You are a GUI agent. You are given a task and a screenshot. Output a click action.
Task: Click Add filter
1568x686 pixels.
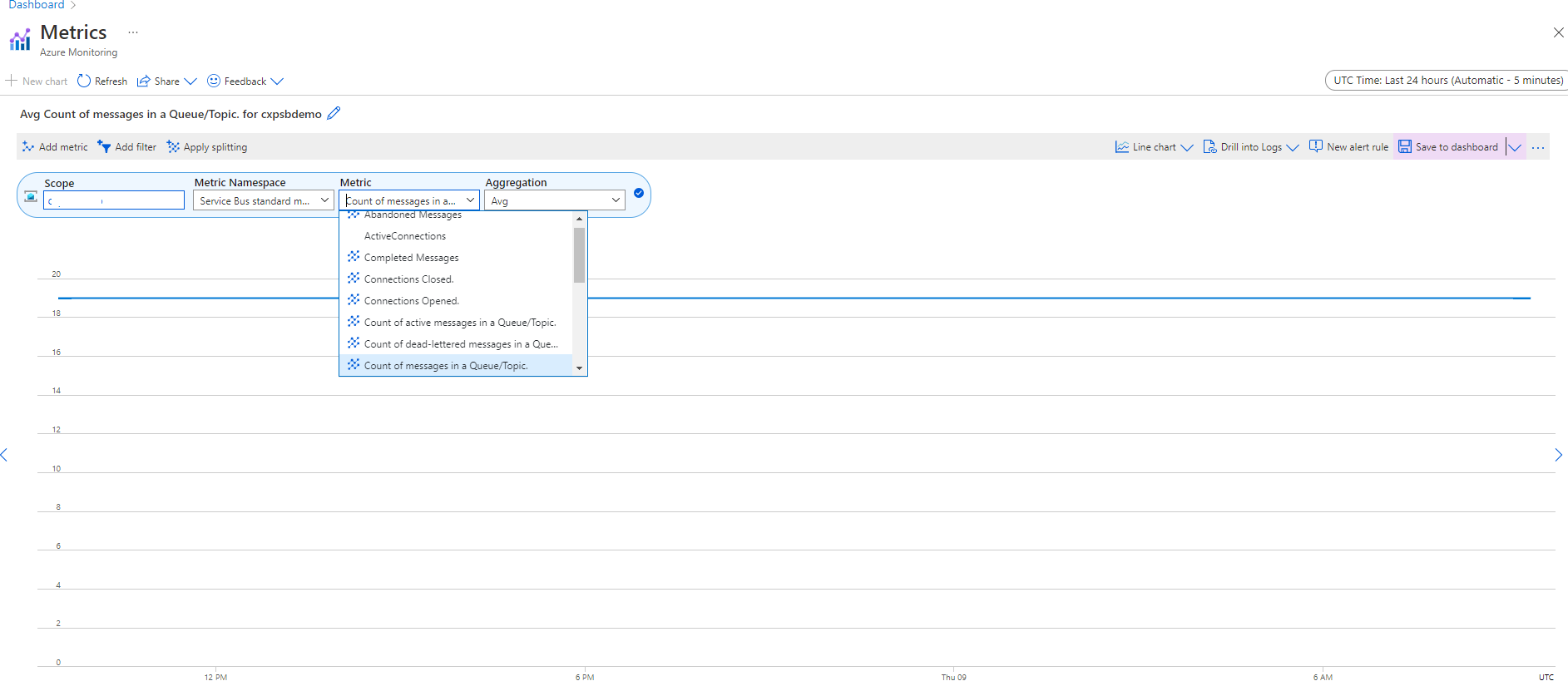coord(126,147)
